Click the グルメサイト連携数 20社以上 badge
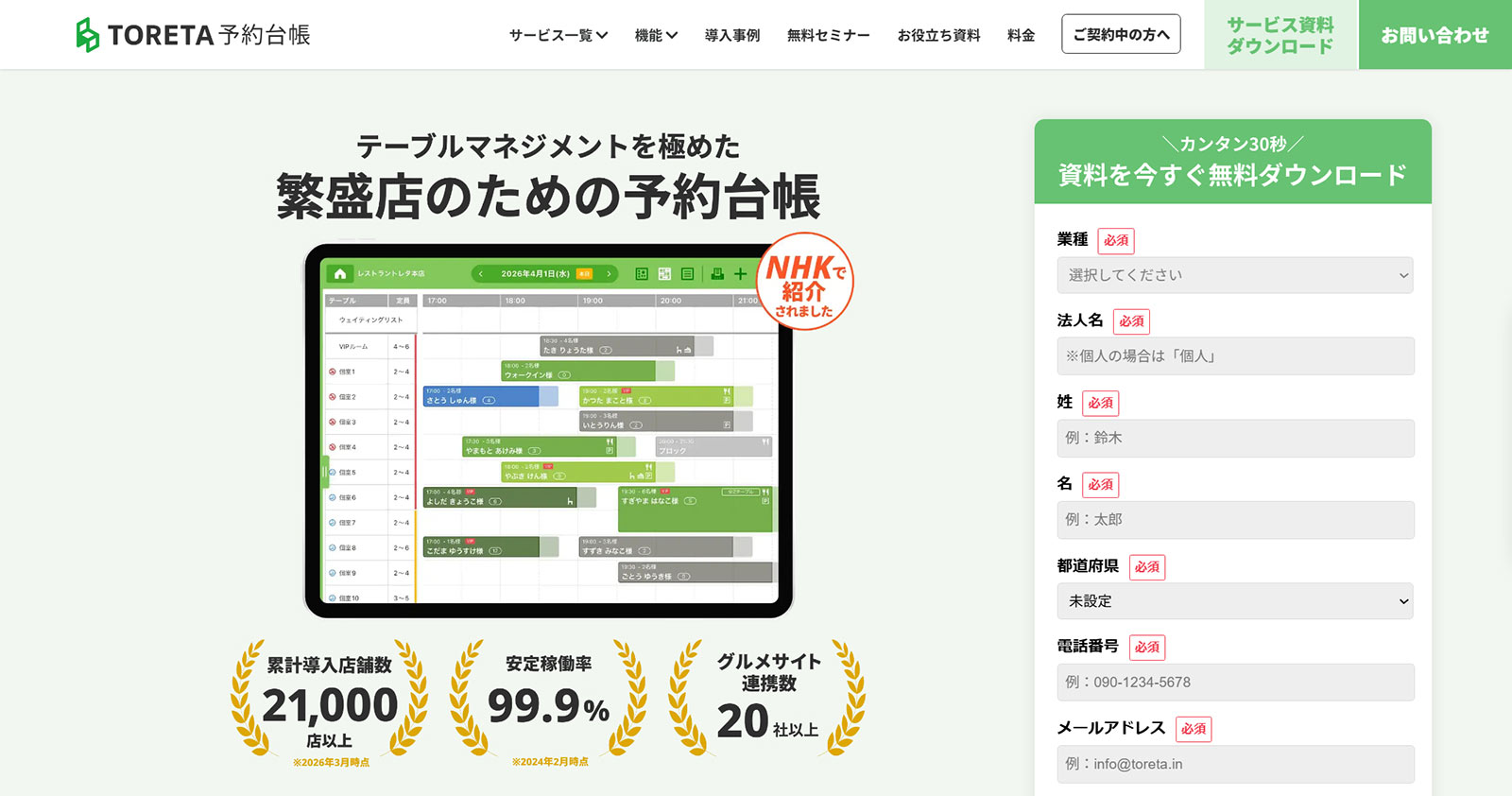1512x796 pixels. [x=767, y=698]
